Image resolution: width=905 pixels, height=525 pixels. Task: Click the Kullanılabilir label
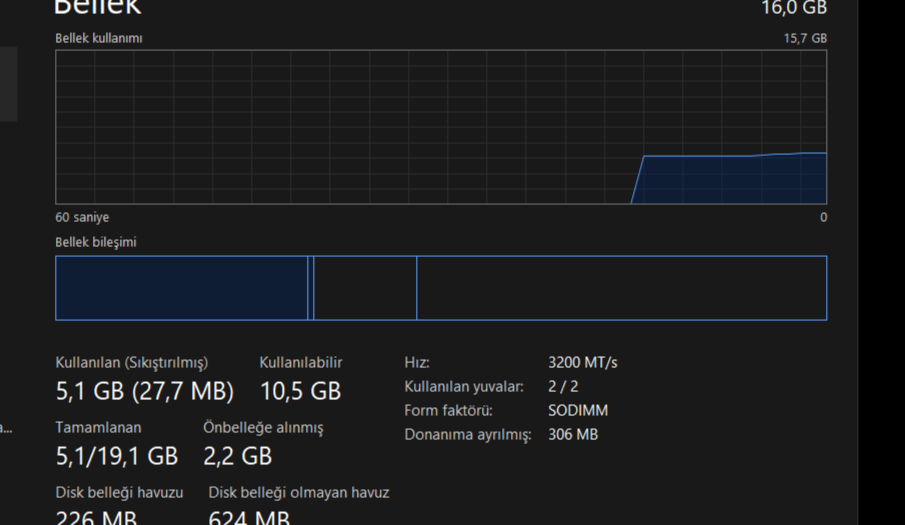point(301,362)
